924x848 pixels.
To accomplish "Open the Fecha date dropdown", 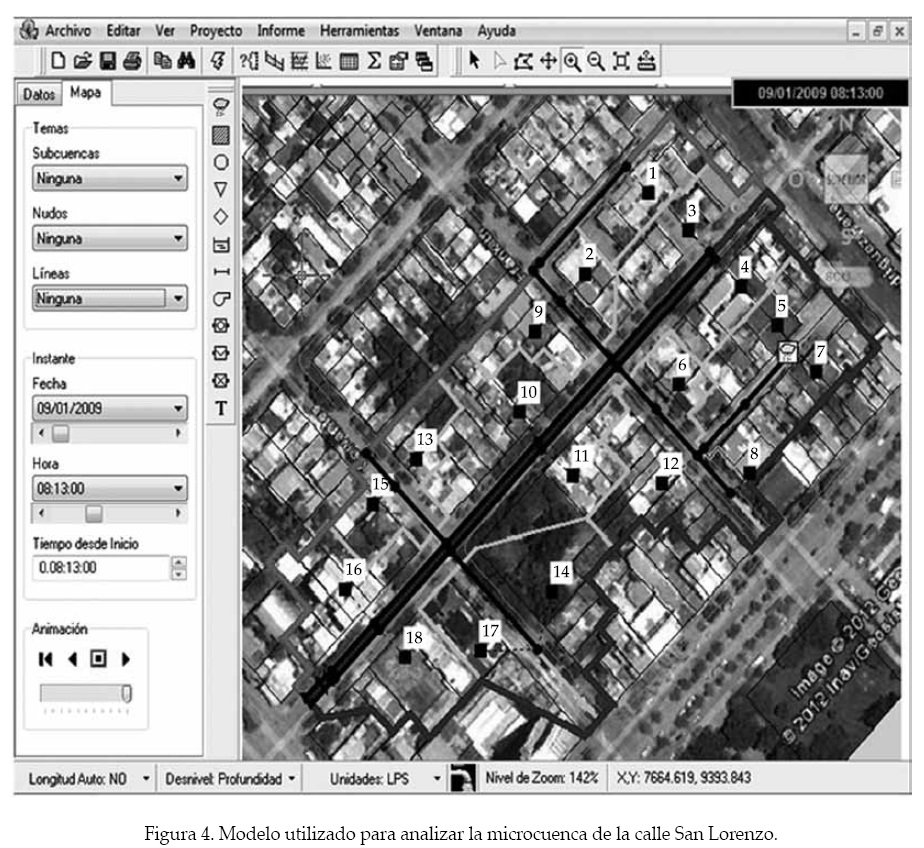I will pyautogui.click(x=109, y=408).
